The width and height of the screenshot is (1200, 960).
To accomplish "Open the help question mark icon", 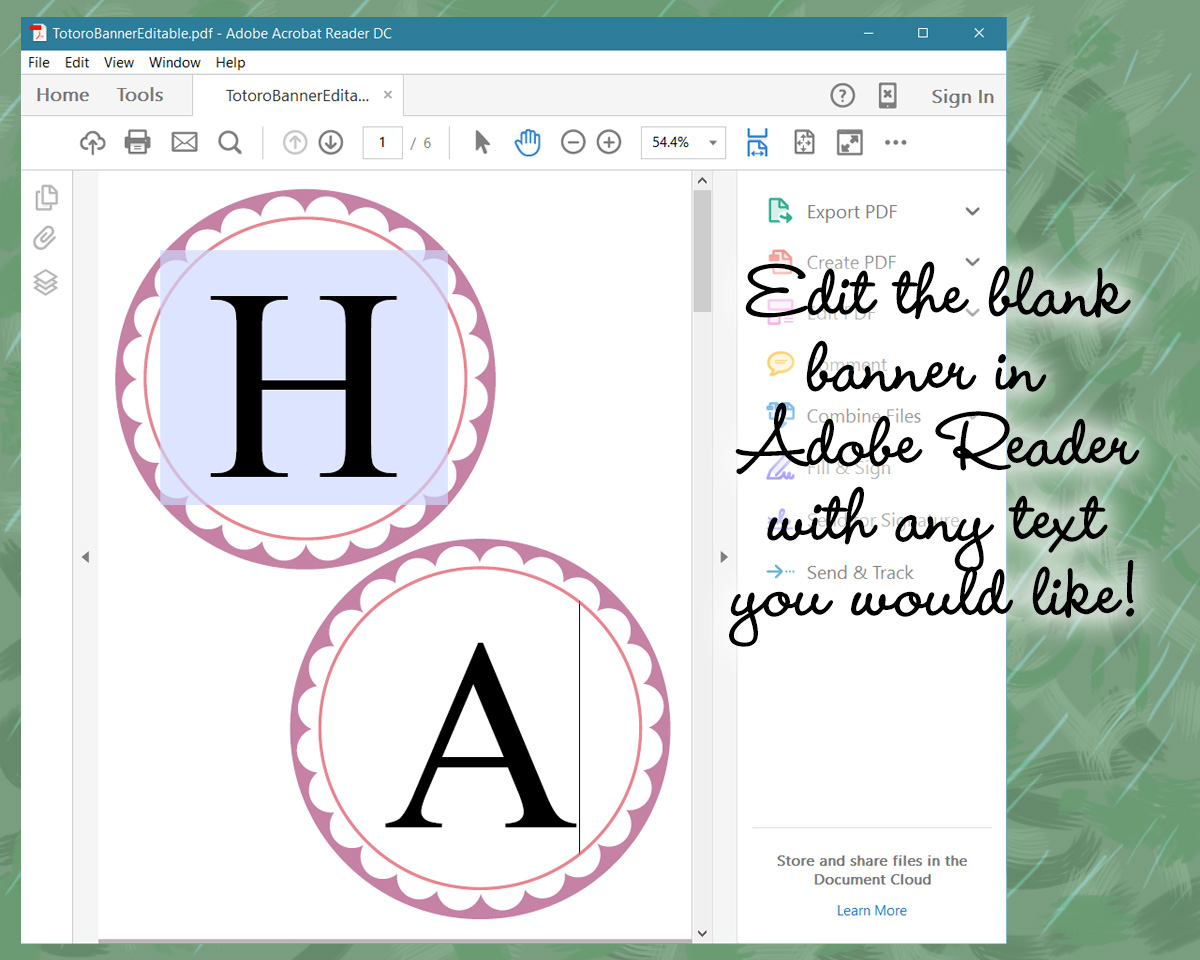I will 843,96.
